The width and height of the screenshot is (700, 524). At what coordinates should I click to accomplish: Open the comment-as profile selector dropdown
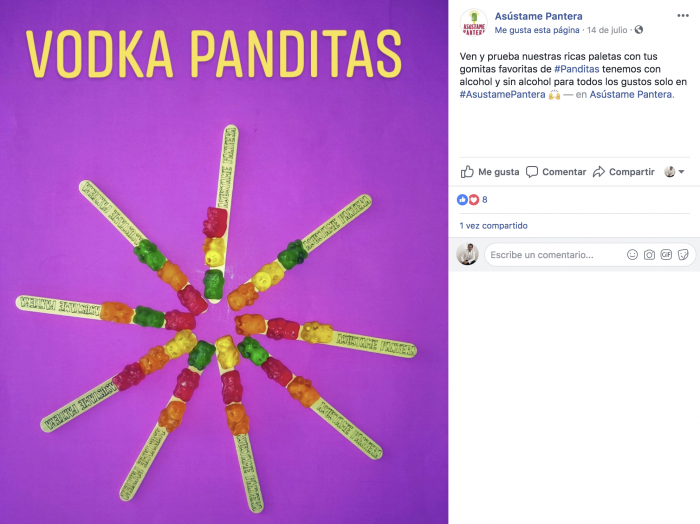click(x=675, y=172)
